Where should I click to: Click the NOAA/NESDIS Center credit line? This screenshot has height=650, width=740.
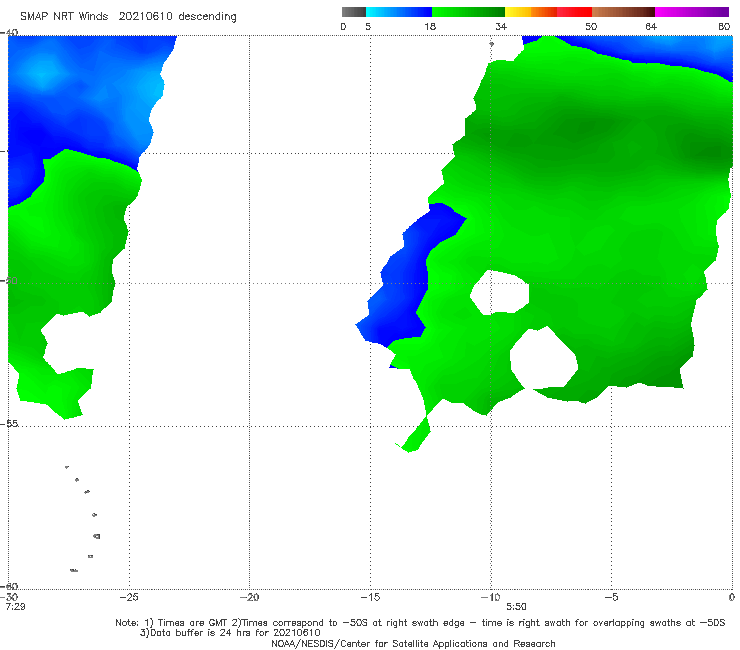click(x=413, y=643)
